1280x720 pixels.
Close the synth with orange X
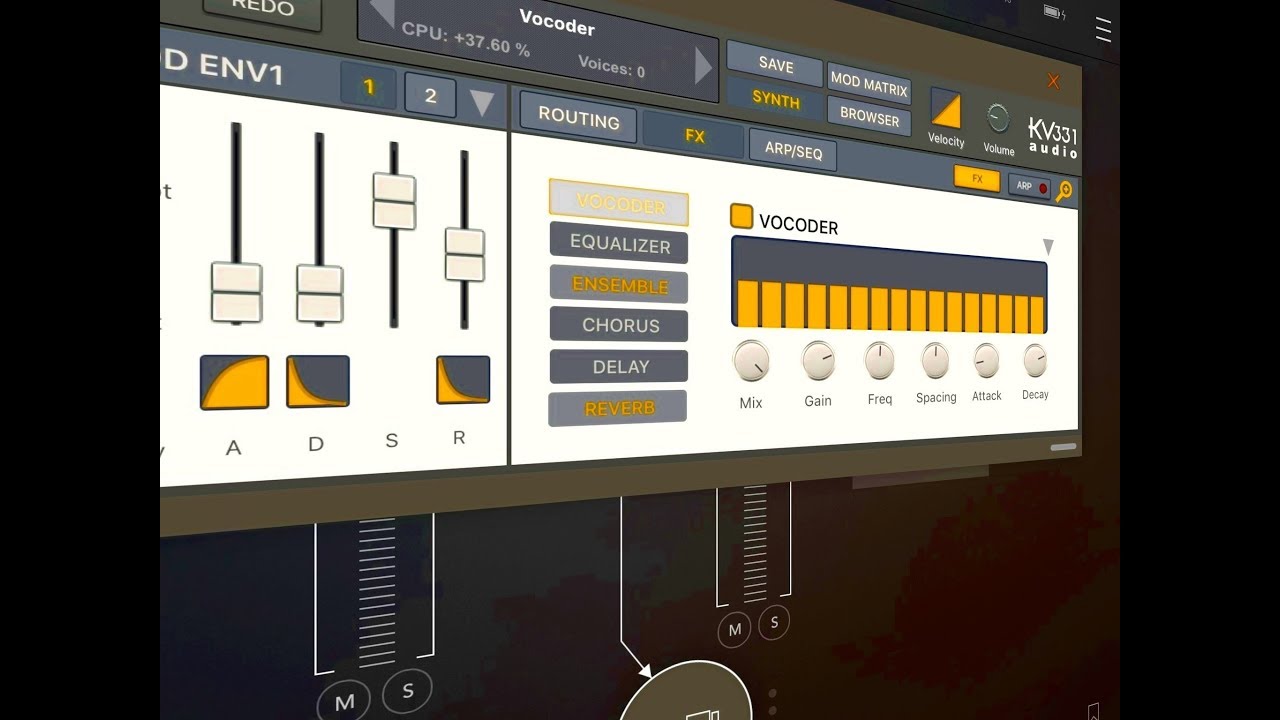coord(1053,81)
